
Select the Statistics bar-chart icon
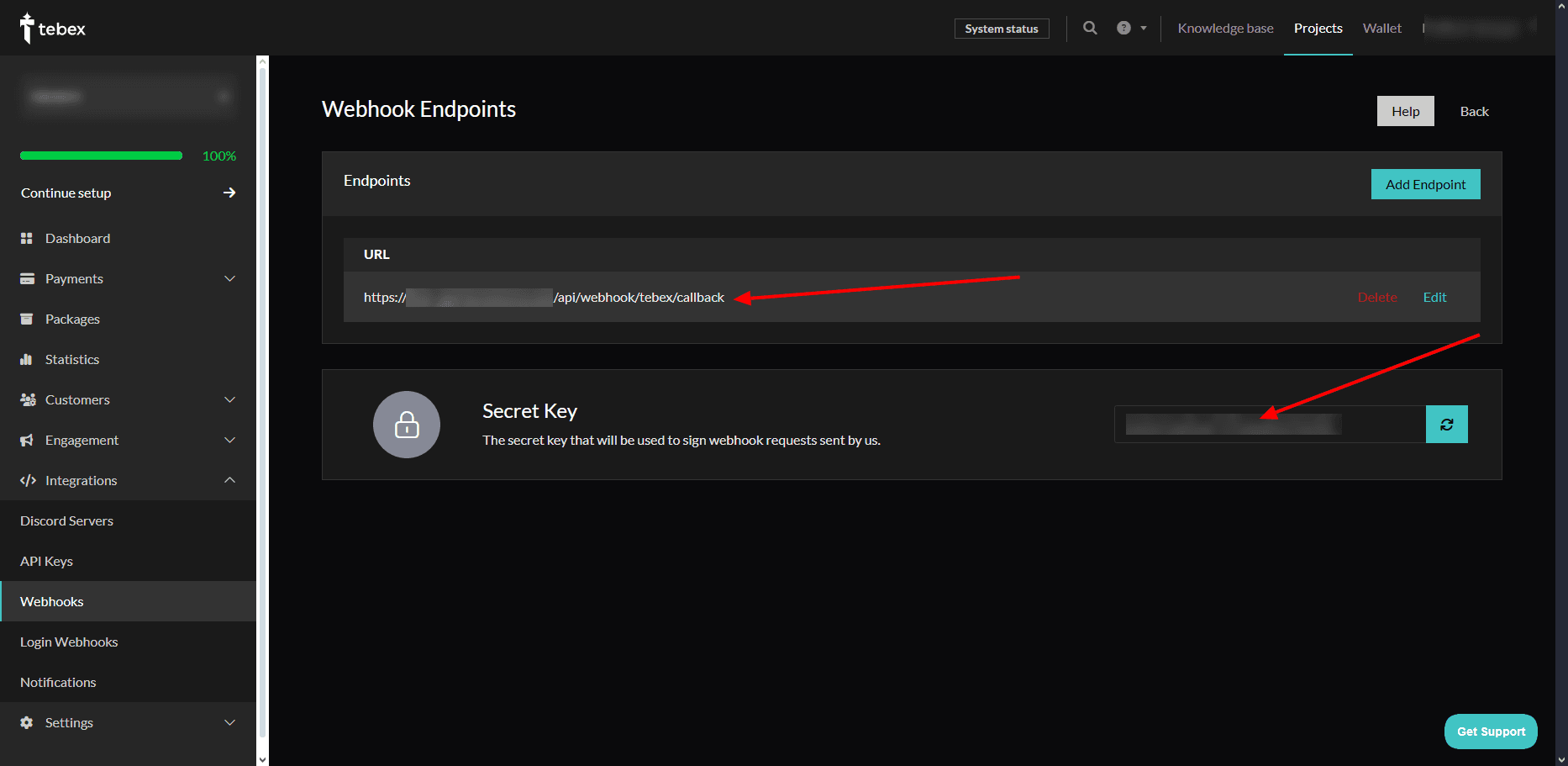coord(28,359)
